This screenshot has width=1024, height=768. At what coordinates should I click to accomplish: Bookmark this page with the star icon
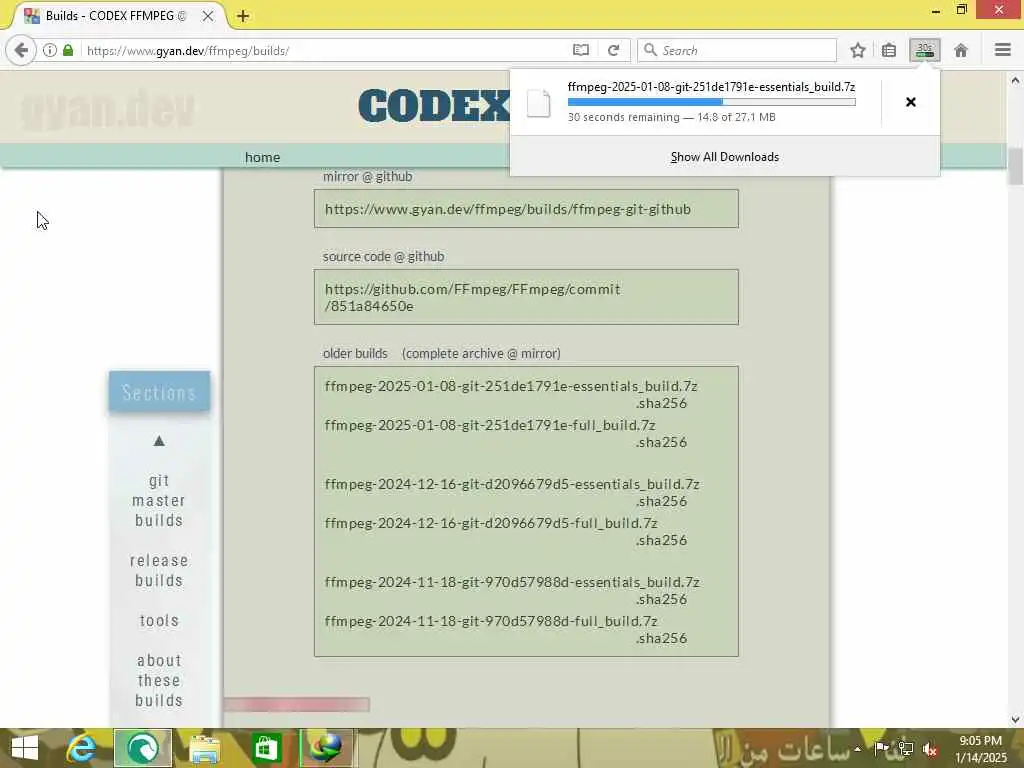(857, 50)
